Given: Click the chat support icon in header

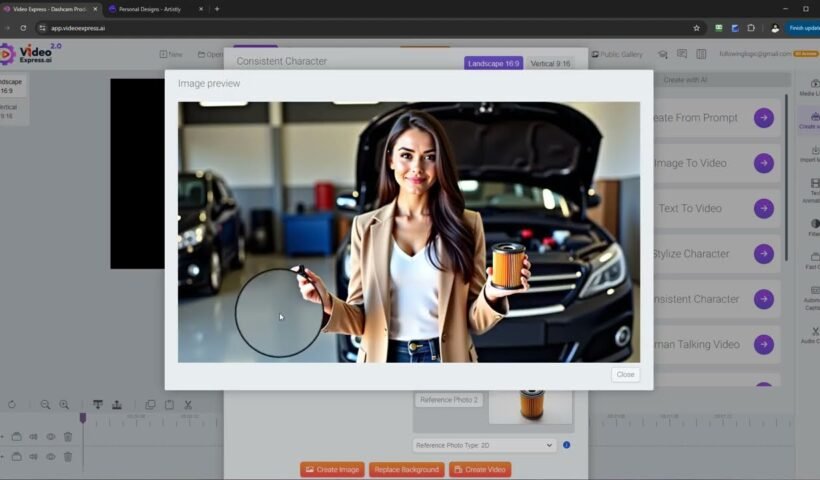Looking at the screenshot, I should point(682,54).
